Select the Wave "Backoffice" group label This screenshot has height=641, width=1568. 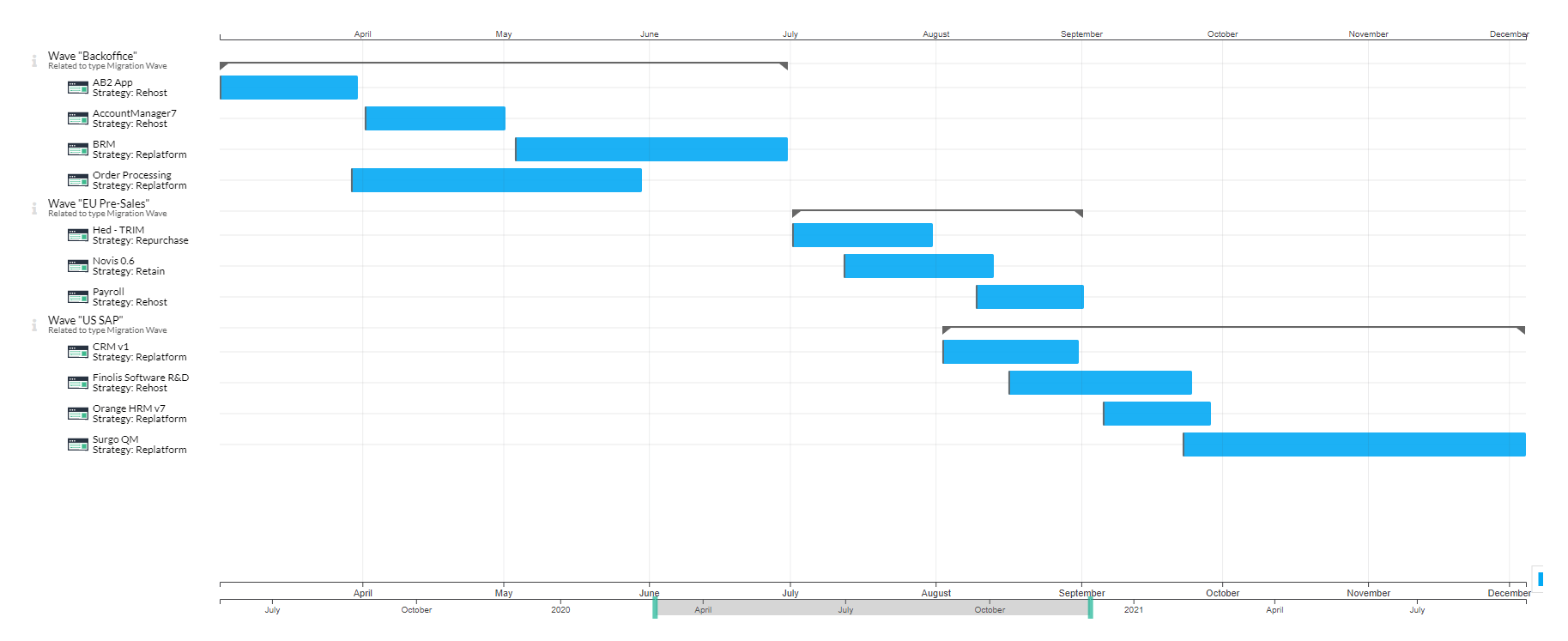(92, 57)
